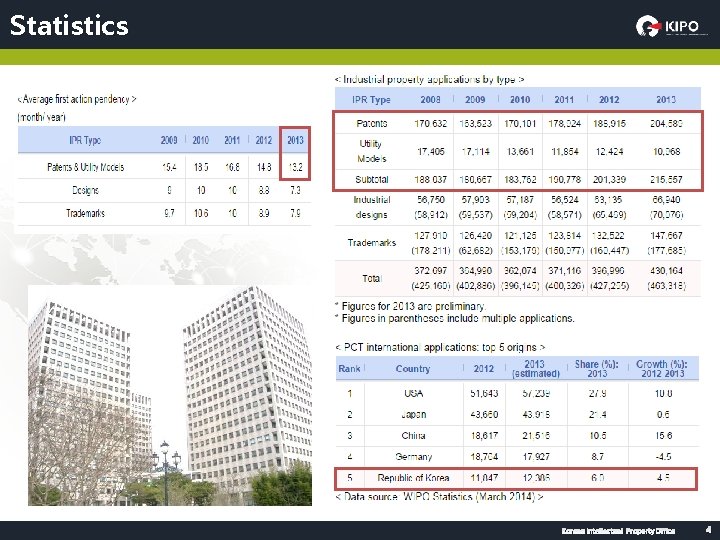Viewport: 720px width, 540px height.
Task: Click the 183,762 Subtotal value
Action: coord(520,180)
